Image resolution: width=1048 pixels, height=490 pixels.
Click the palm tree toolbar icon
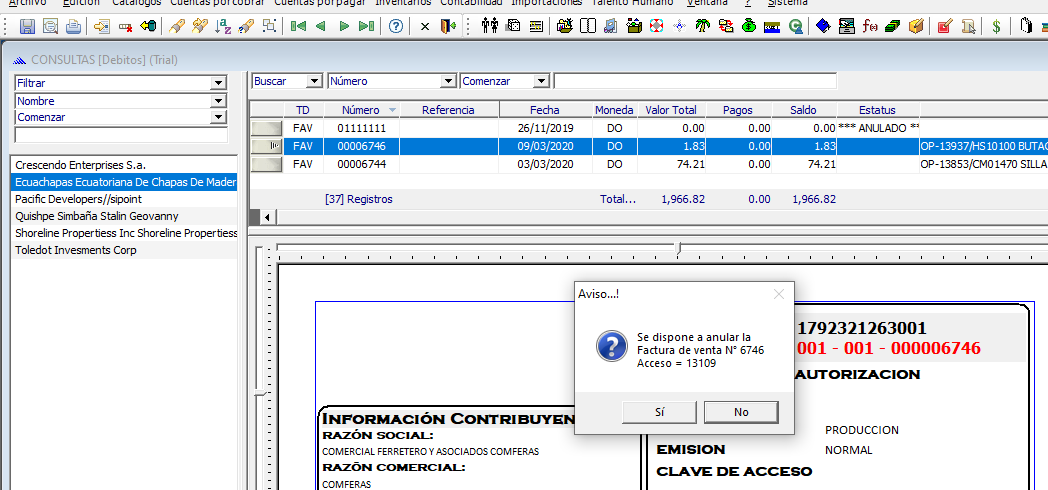[x=702, y=26]
